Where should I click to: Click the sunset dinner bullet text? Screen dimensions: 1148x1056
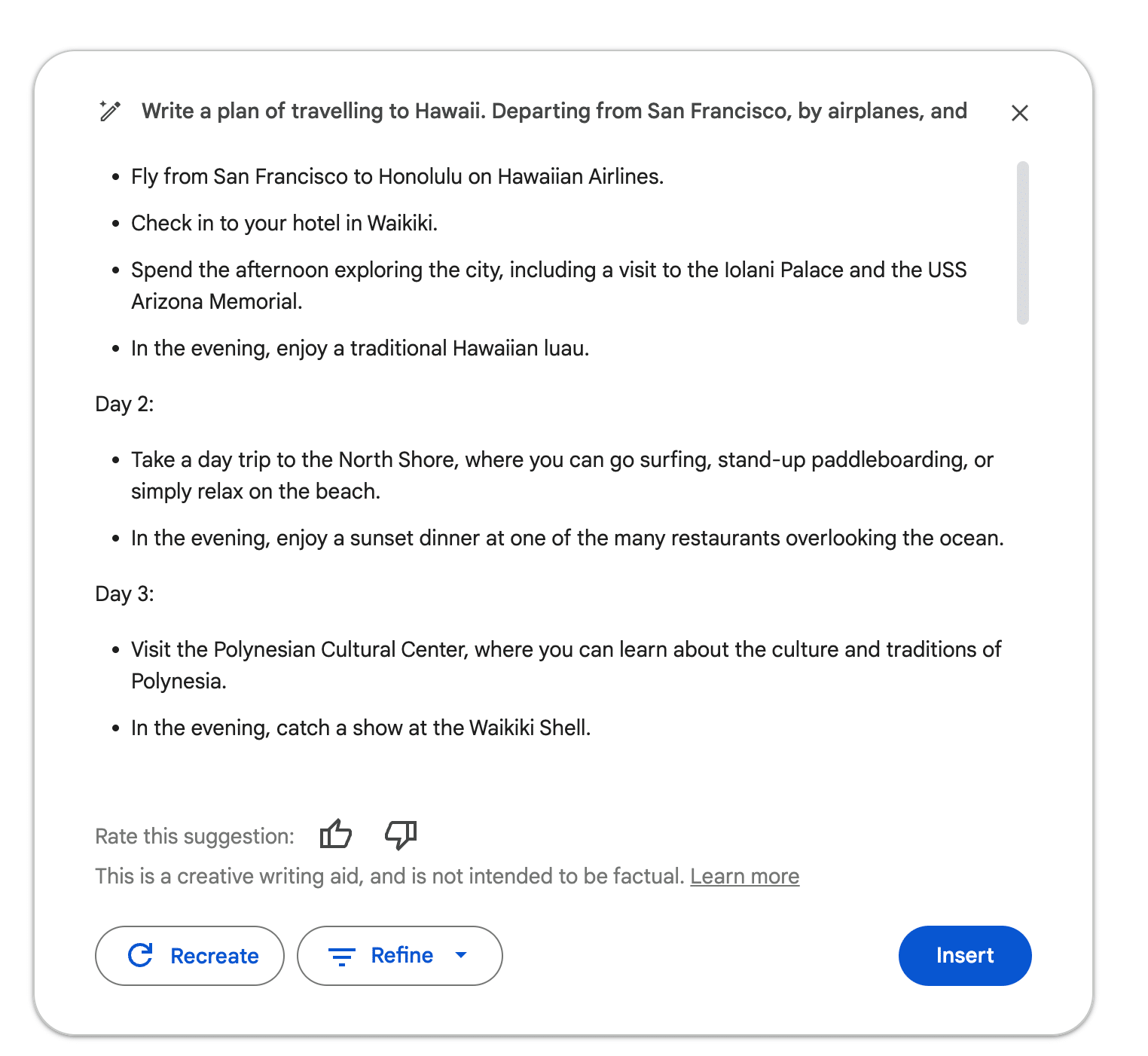click(x=566, y=538)
